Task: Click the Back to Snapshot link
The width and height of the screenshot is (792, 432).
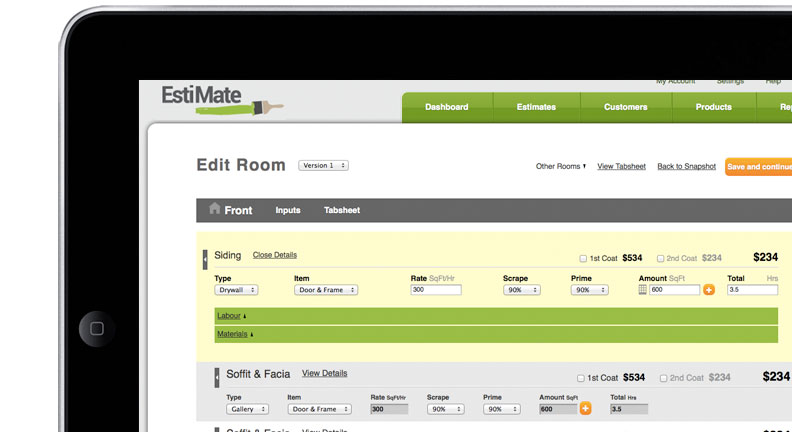Action: point(686,166)
